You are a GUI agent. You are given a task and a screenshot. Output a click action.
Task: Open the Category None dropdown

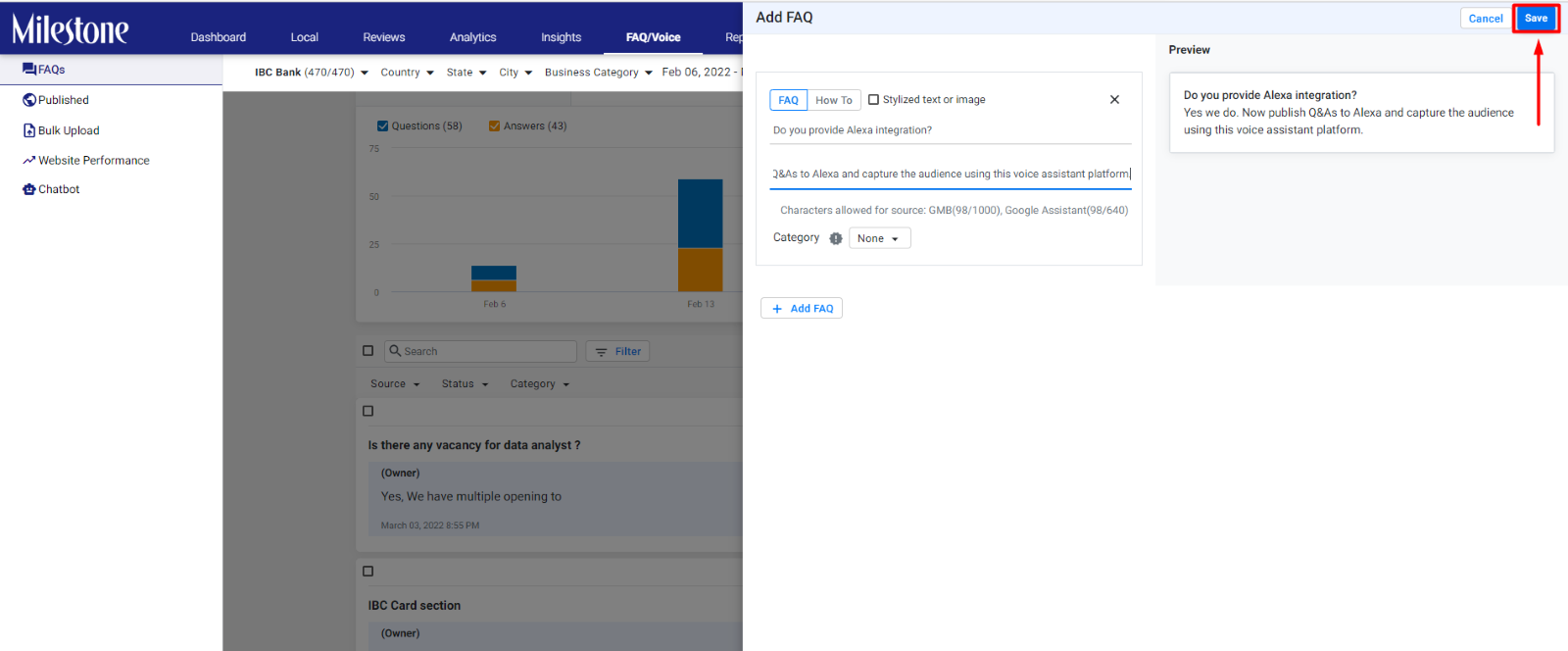pos(879,238)
